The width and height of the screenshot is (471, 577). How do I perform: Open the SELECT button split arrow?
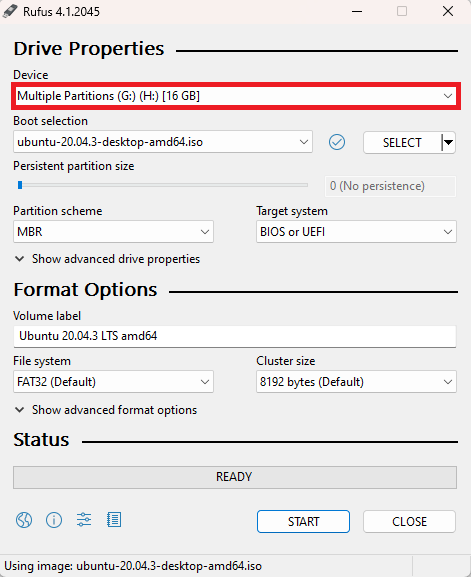click(x=448, y=142)
